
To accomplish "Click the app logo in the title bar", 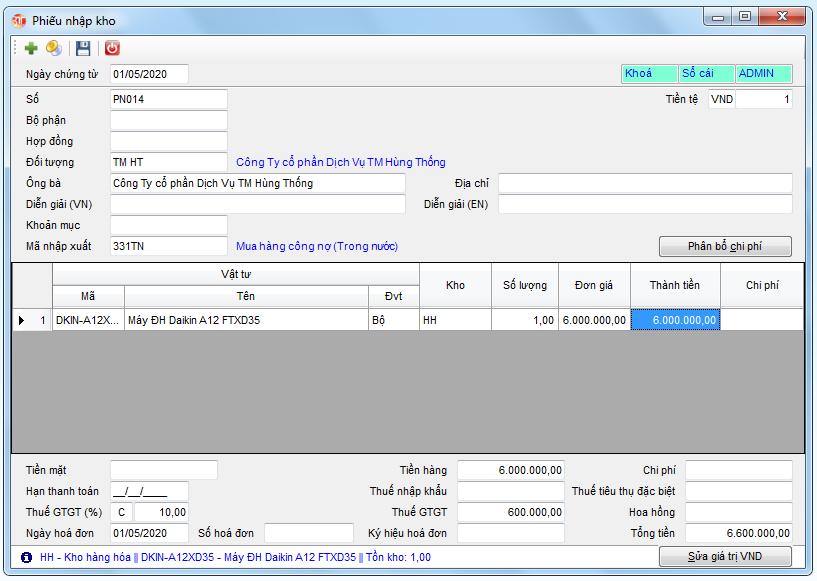I will [18, 18].
